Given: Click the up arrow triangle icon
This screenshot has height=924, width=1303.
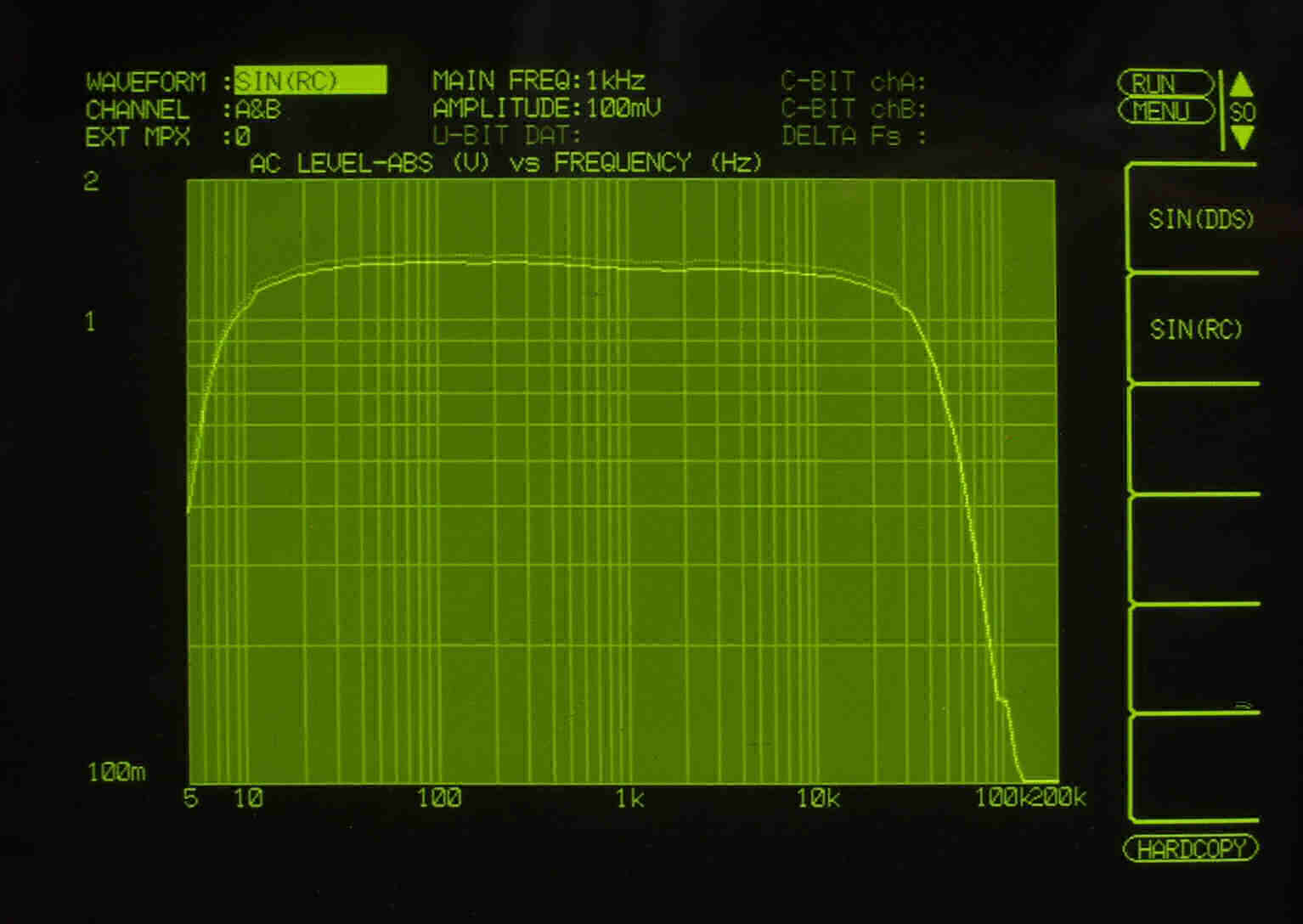Looking at the screenshot, I should coord(1241,85).
